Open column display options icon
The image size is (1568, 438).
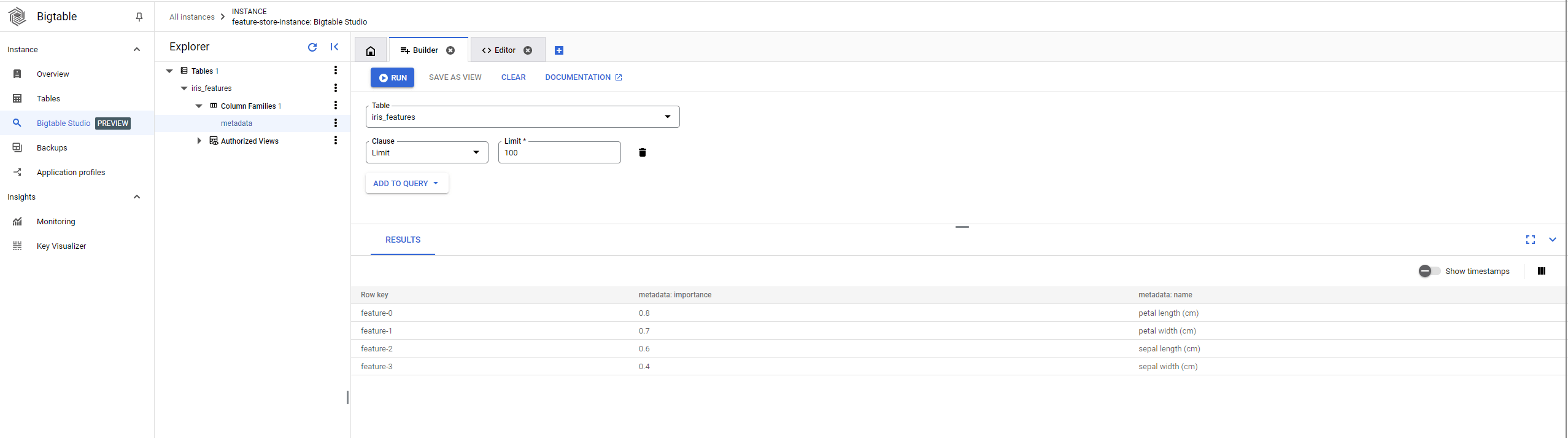pos(1542,271)
